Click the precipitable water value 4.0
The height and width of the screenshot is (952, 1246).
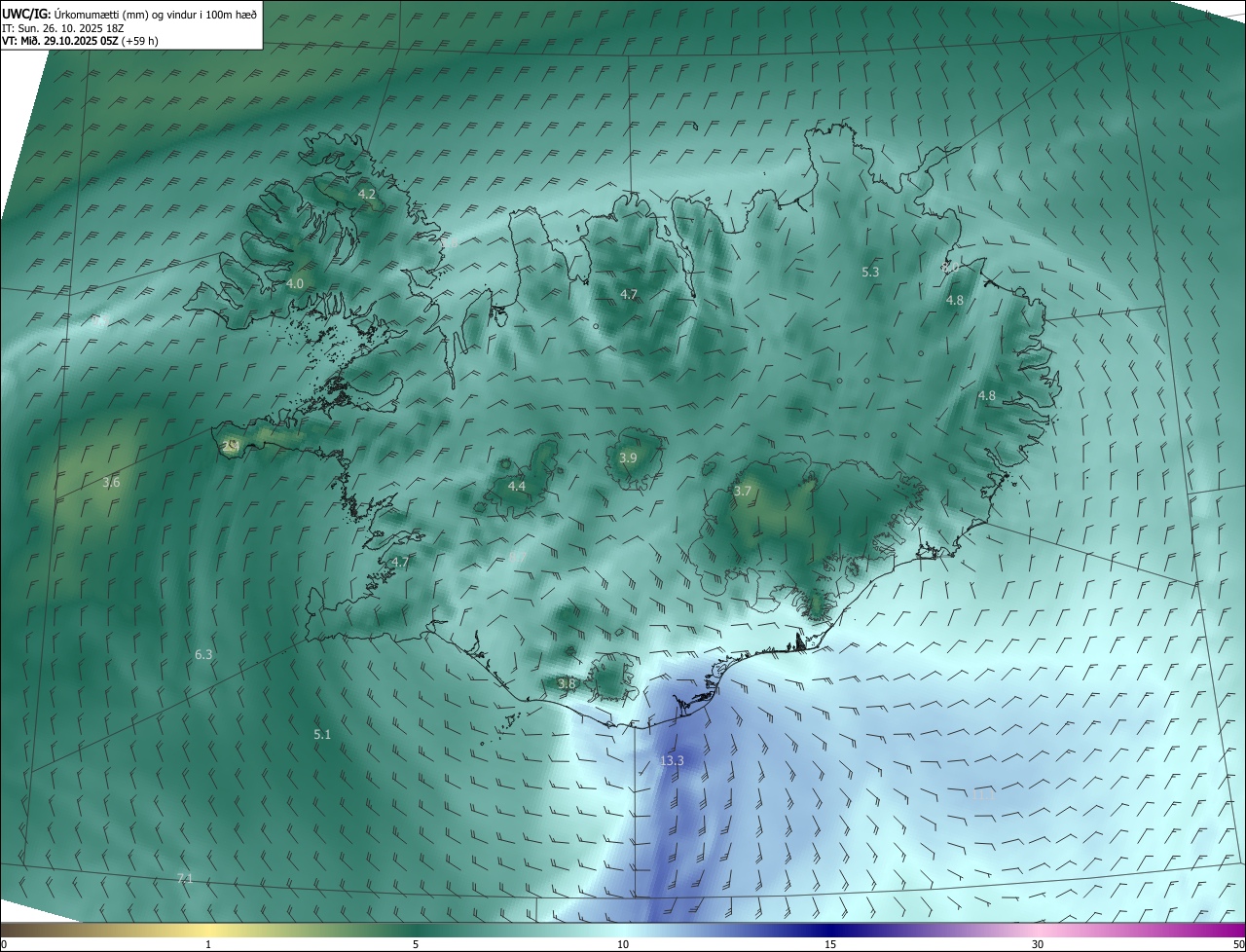[295, 283]
